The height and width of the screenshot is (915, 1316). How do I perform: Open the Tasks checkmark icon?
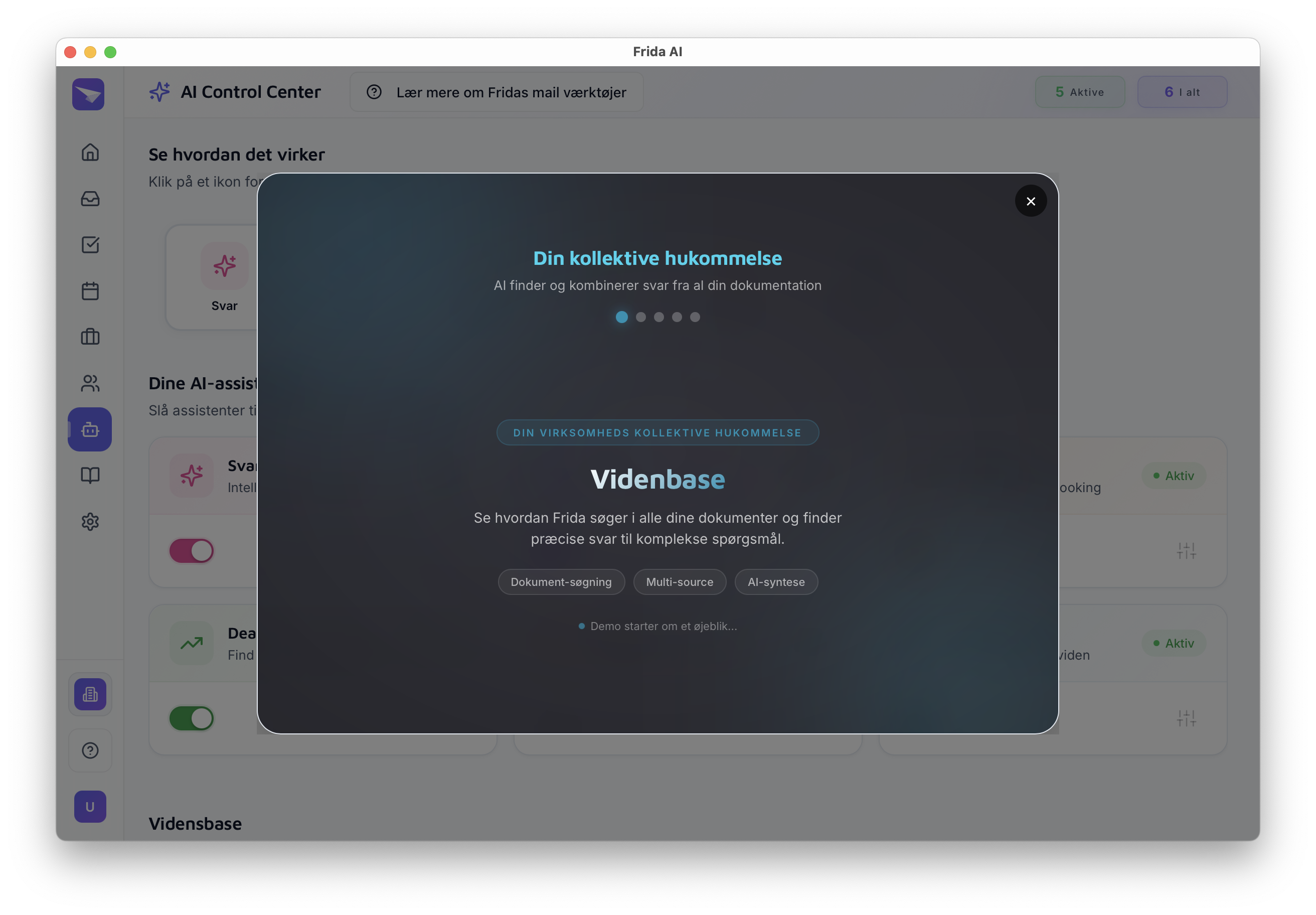click(x=90, y=245)
